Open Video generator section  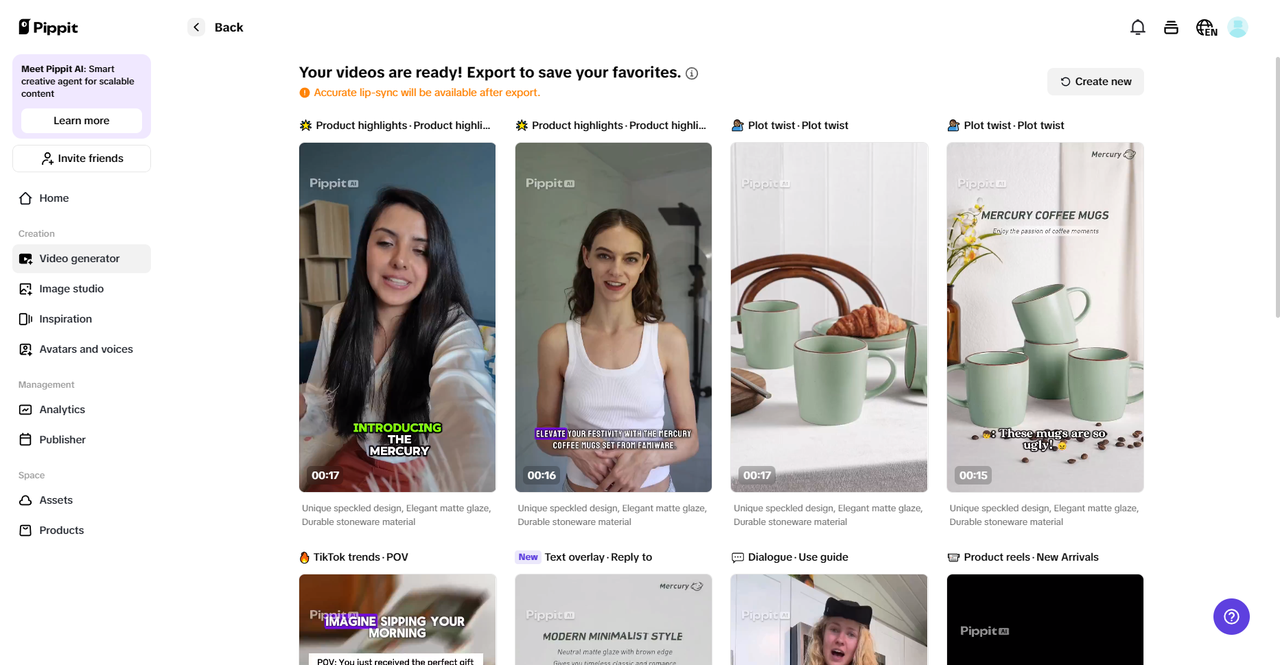point(82,258)
